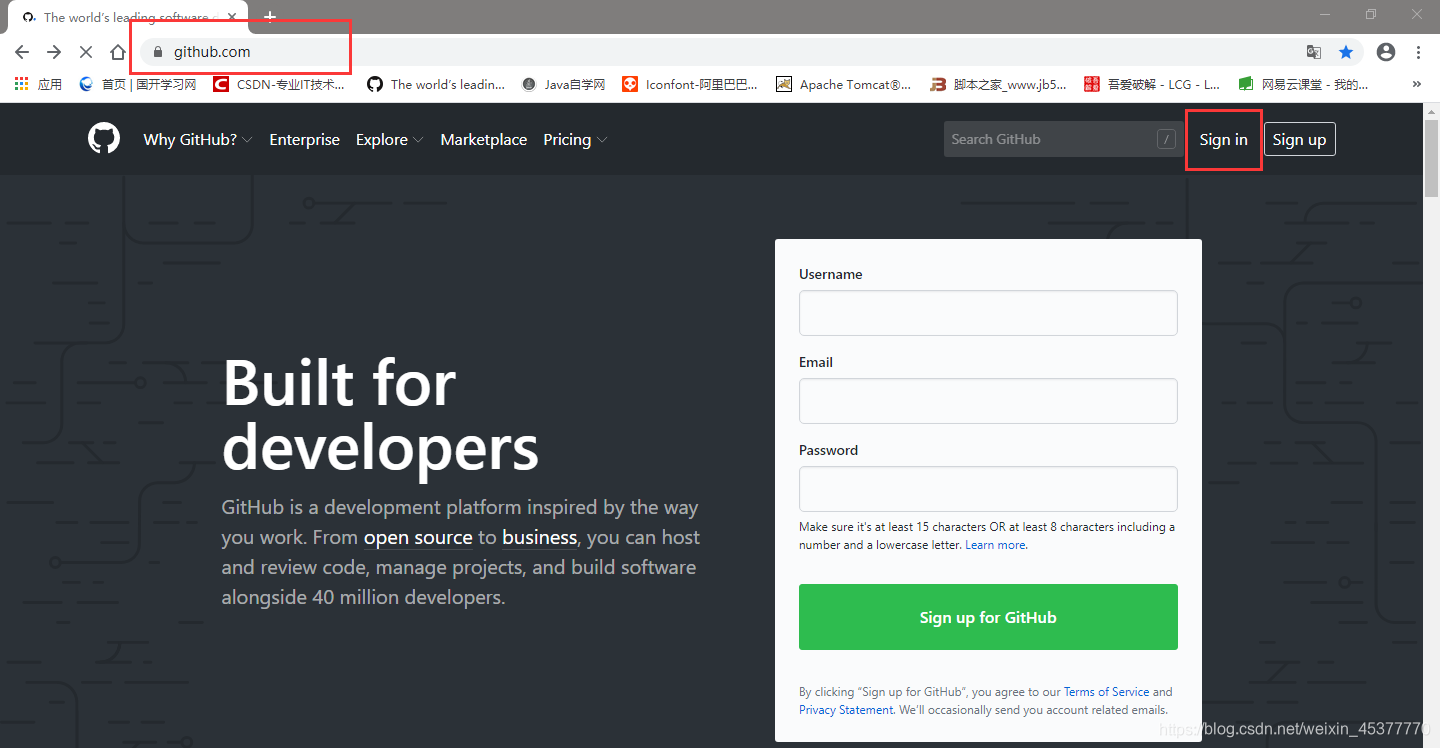Focus the Email input field
The image size is (1440, 748).
[x=988, y=401]
